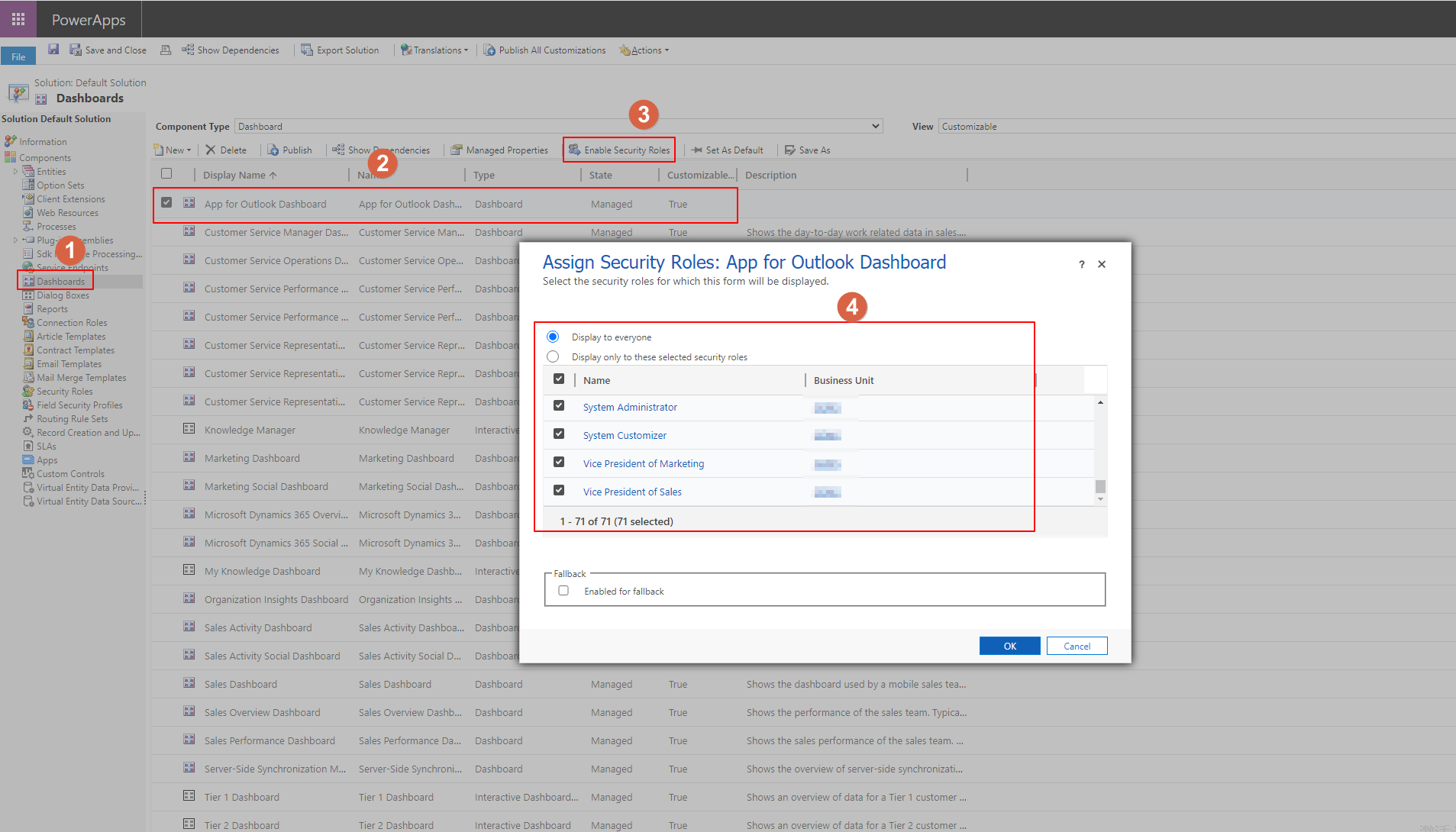Click the Processes icon in tree
Image resolution: width=1456 pixels, height=832 pixels.
(28, 226)
